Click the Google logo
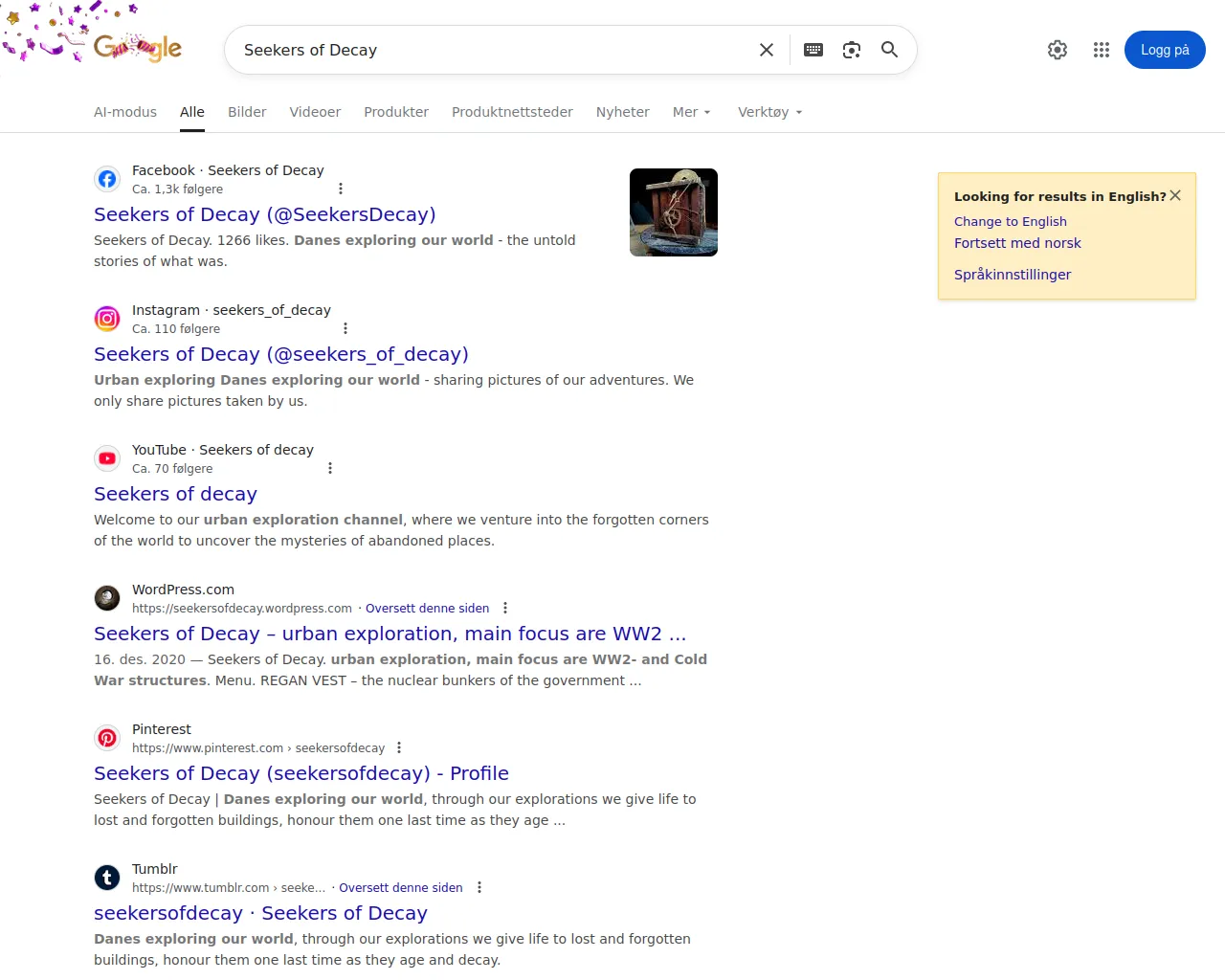Image resolution: width=1225 pixels, height=980 pixels. [138, 46]
